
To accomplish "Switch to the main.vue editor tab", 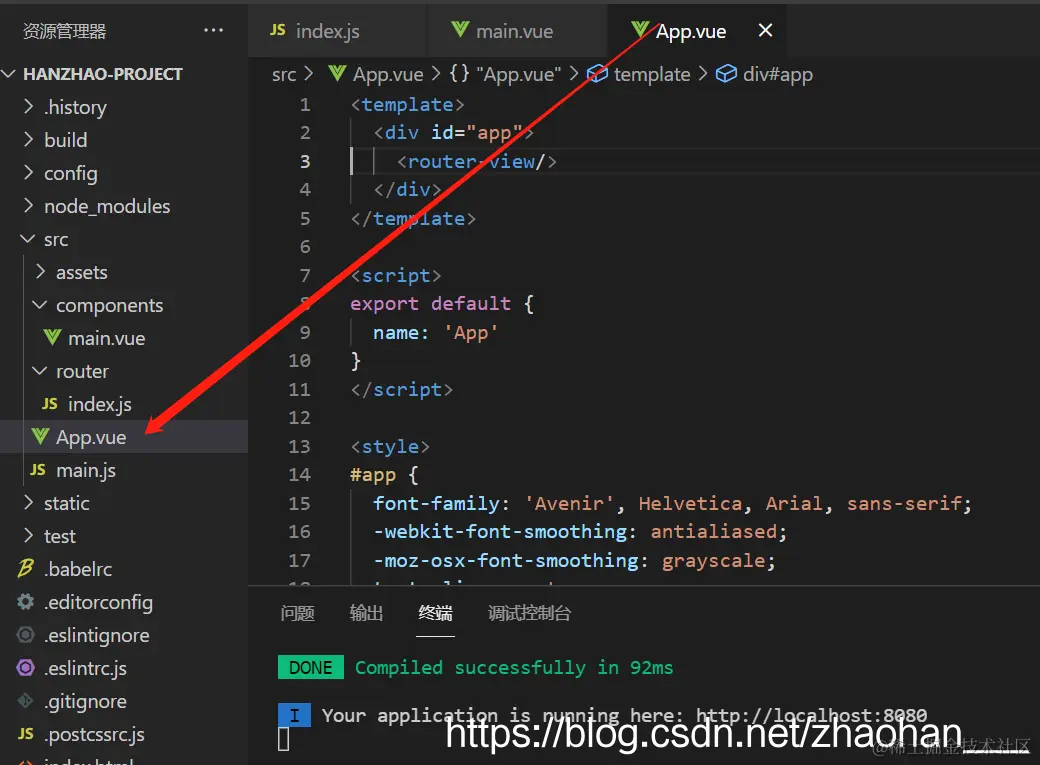I will pyautogui.click(x=517, y=31).
